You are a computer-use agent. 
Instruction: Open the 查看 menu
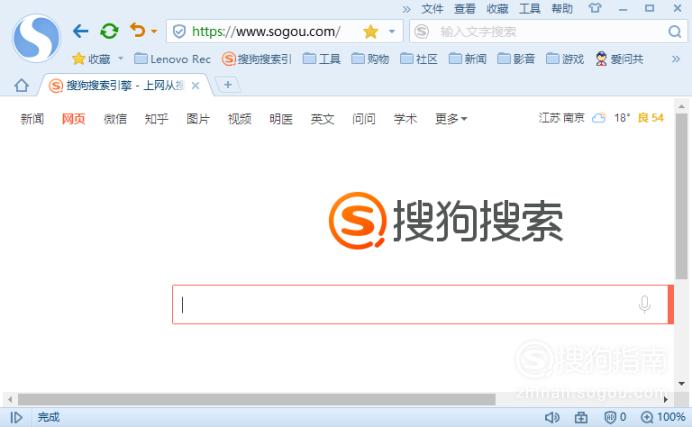click(465, 9)
